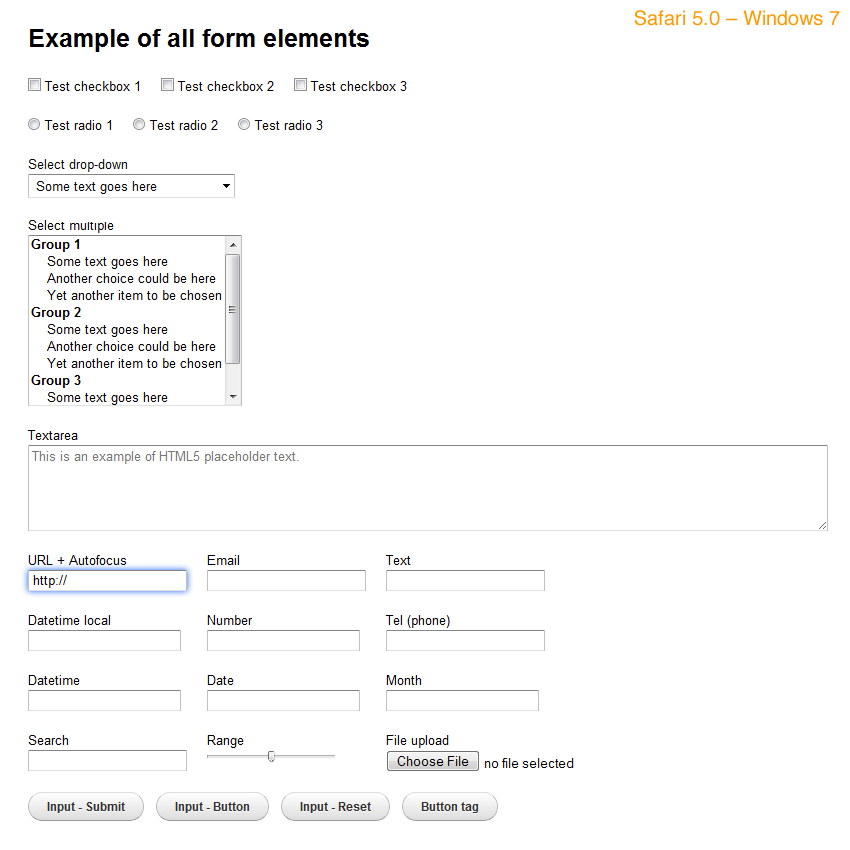850x850 pixels.
Task: Open the Select drop-down menu
Action: pos(131,186)
